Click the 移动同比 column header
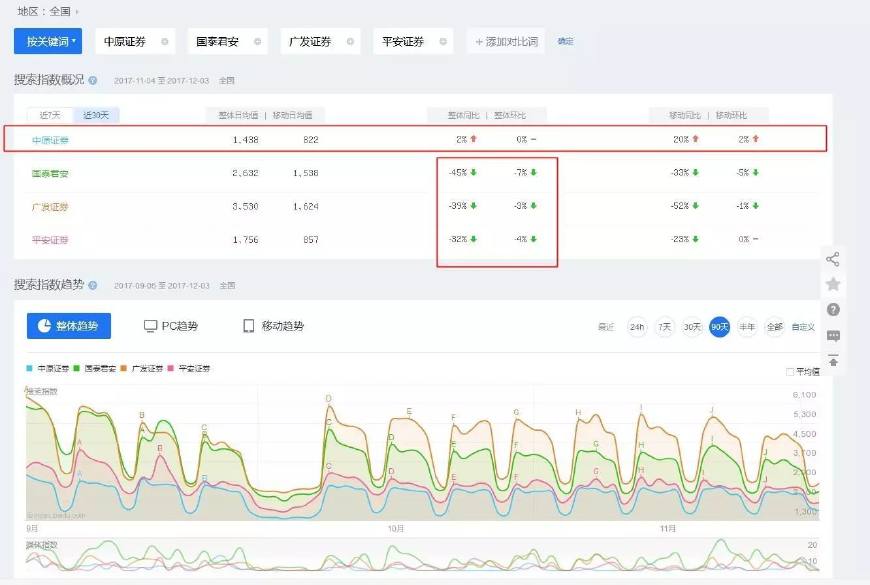The image size is (870, 585). (x=685, y=115)
